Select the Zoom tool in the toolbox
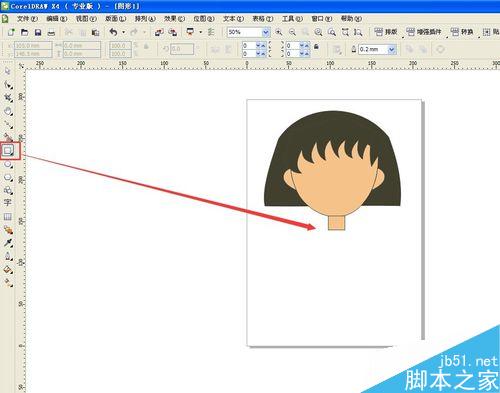 coord(8,111)
